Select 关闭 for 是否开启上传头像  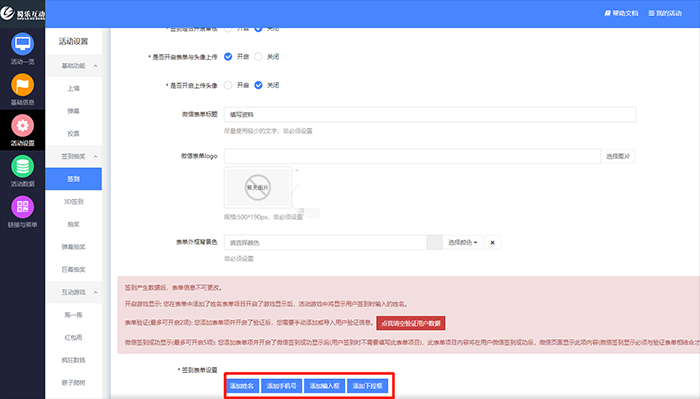point(258,85)
